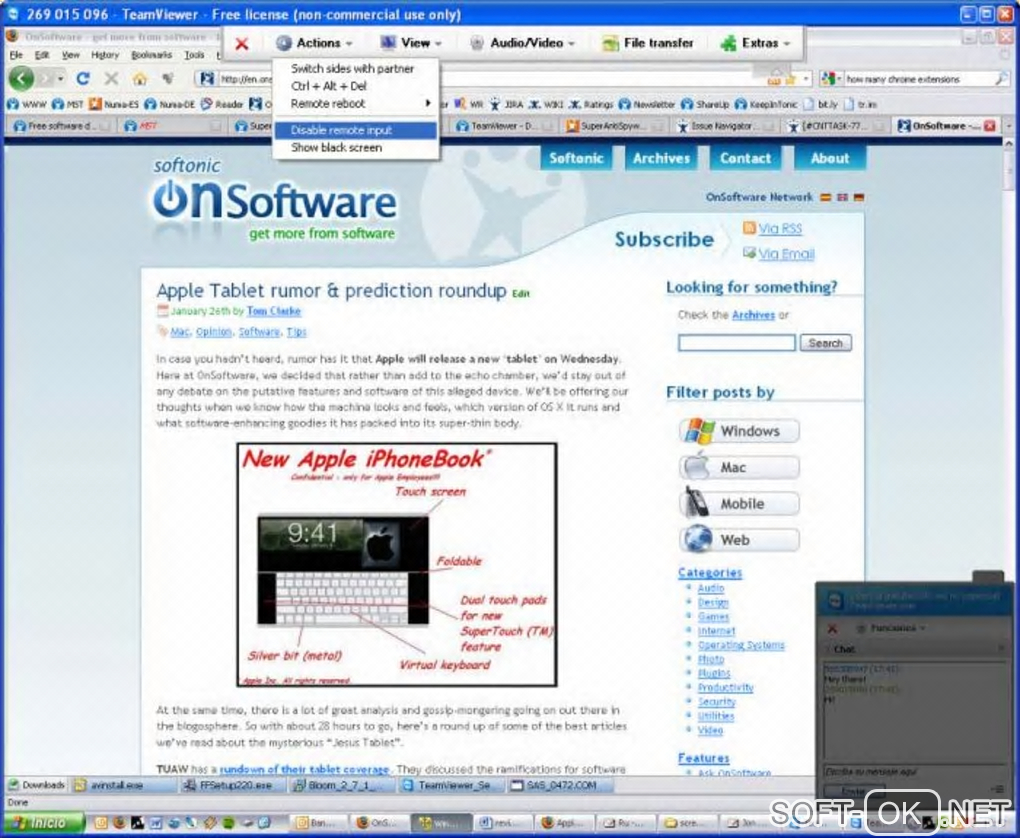Select Disable remote input option
The image size is (1020, 838).
pyautogui.click(x=356, y=130)
